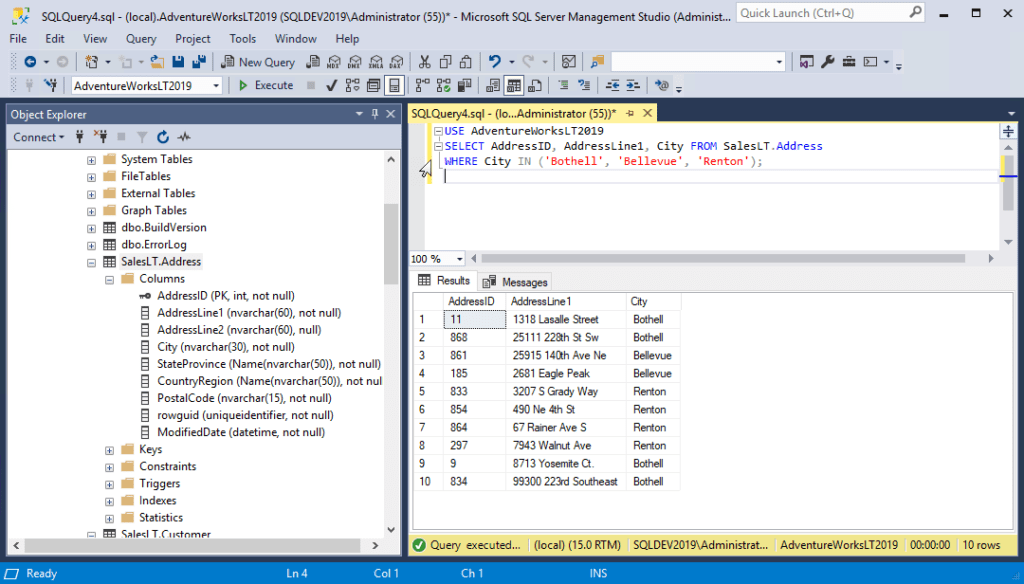Expand the dbo.ErrorLog table node

[91, 246]
